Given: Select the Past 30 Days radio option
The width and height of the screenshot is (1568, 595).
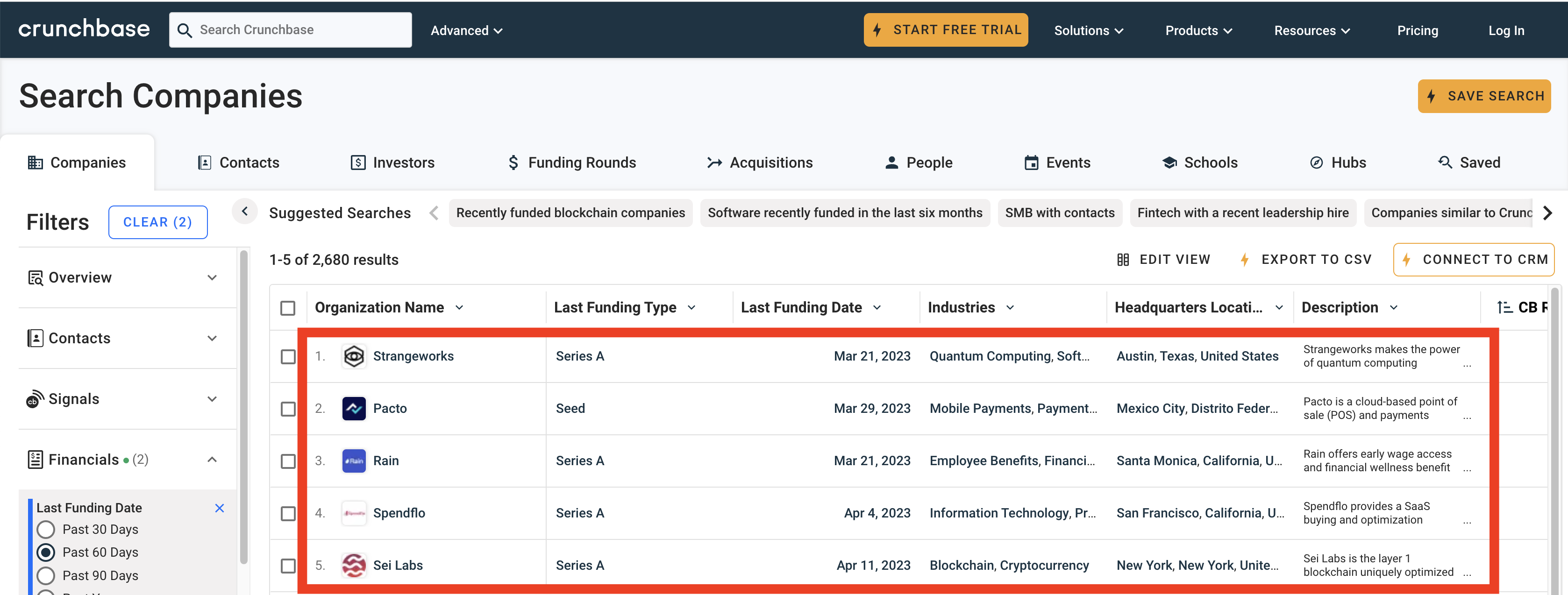Looking at the screenshot, I should [x=46, y=530].
